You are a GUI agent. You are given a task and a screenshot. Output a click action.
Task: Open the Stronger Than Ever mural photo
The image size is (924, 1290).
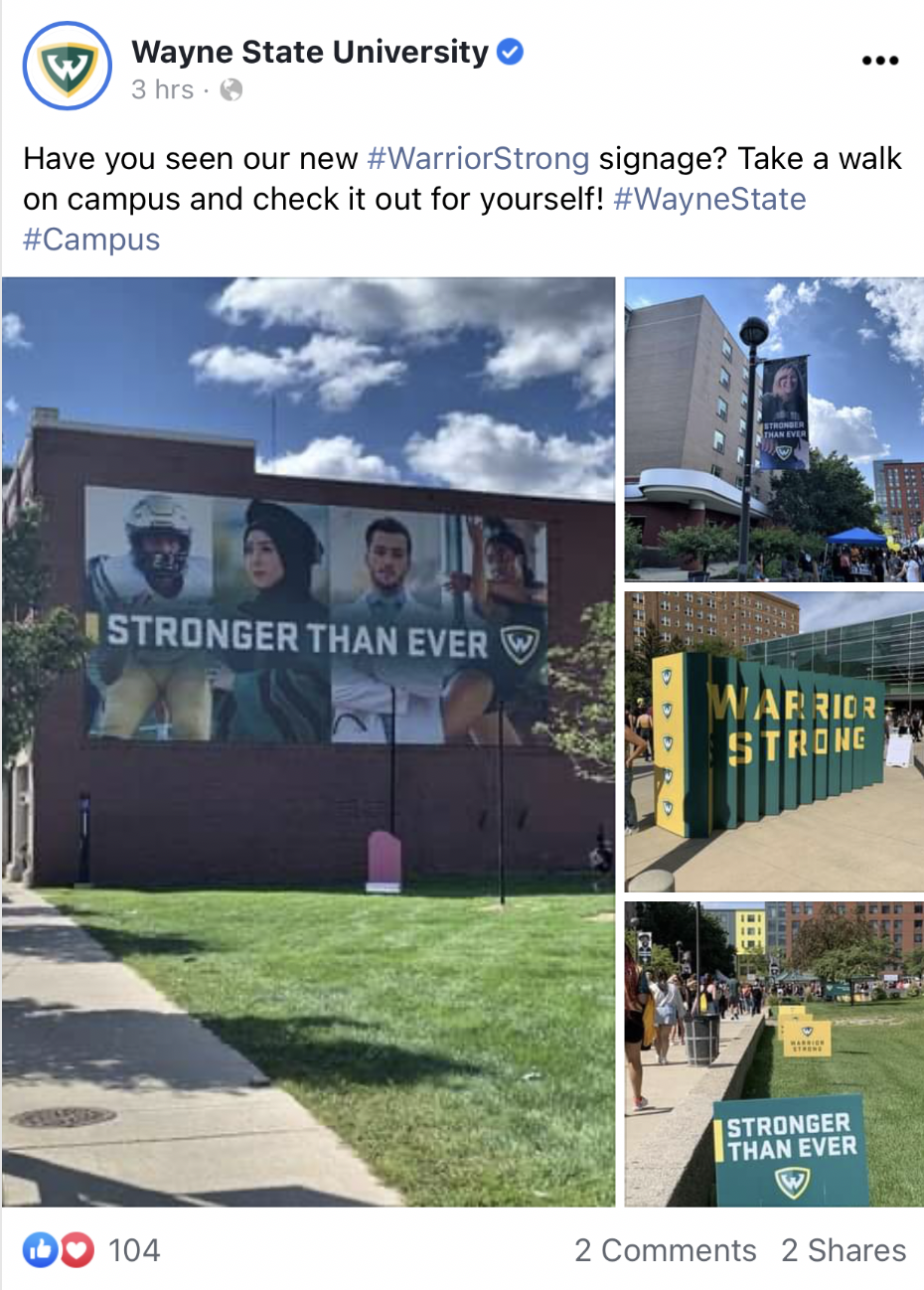click(x=308, y=741)
